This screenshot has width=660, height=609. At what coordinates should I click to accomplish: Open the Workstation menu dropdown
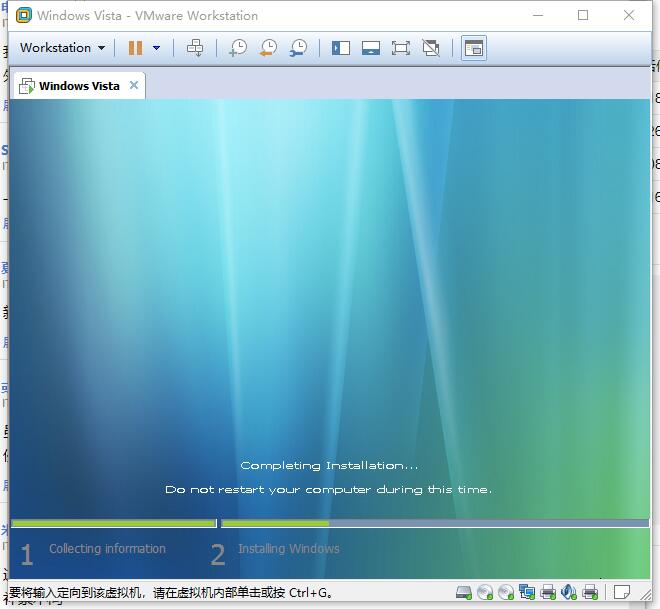(62, 48)
